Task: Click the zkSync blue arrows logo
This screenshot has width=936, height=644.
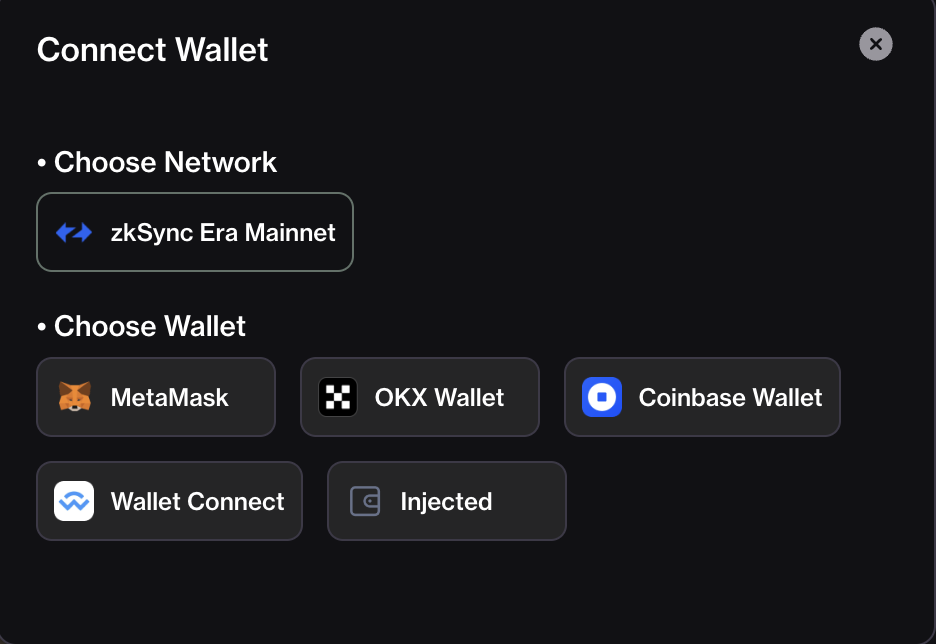Action: (x=74, y=232)
